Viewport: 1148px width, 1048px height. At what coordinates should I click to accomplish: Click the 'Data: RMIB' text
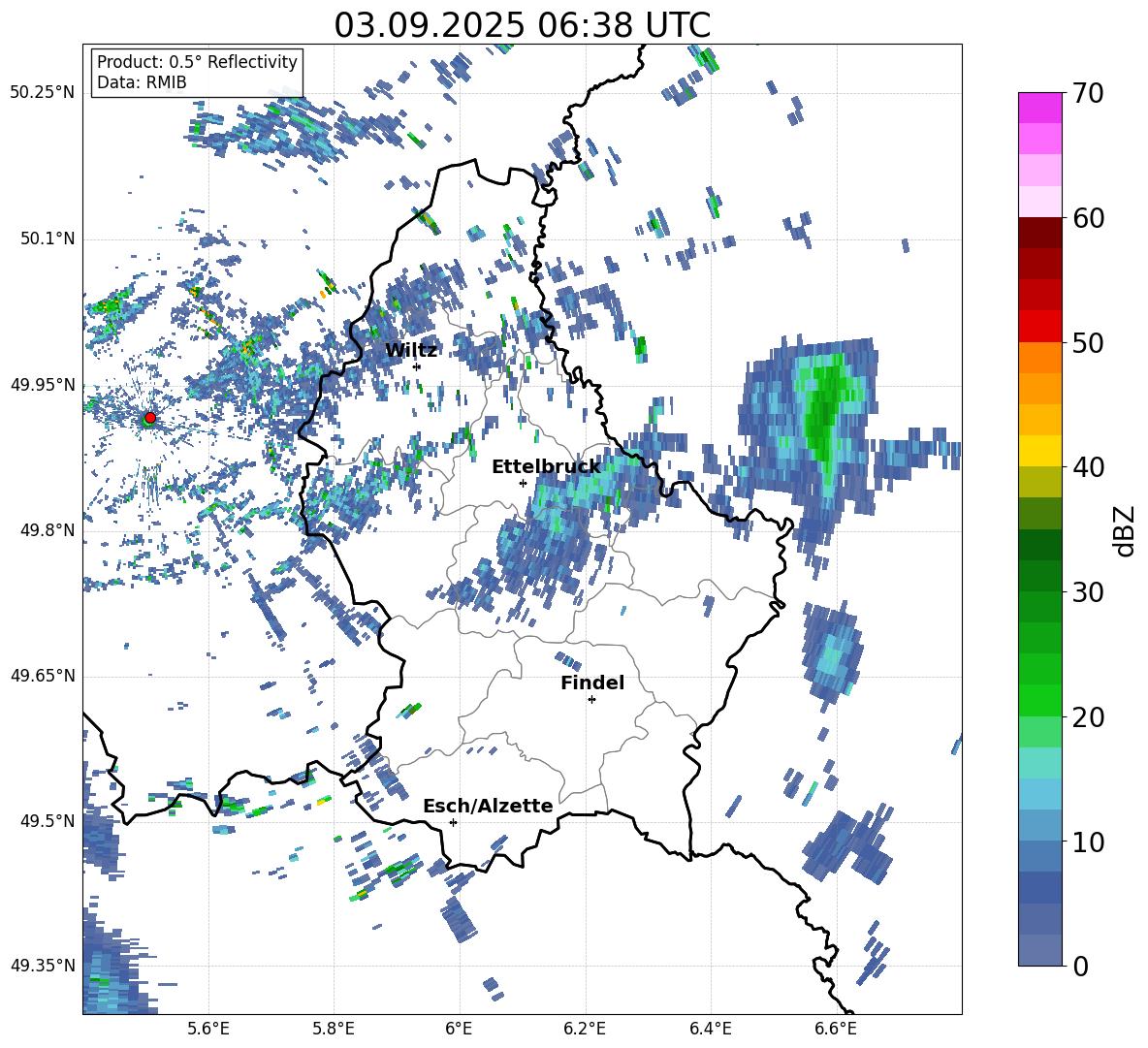[x=142, y=82]
